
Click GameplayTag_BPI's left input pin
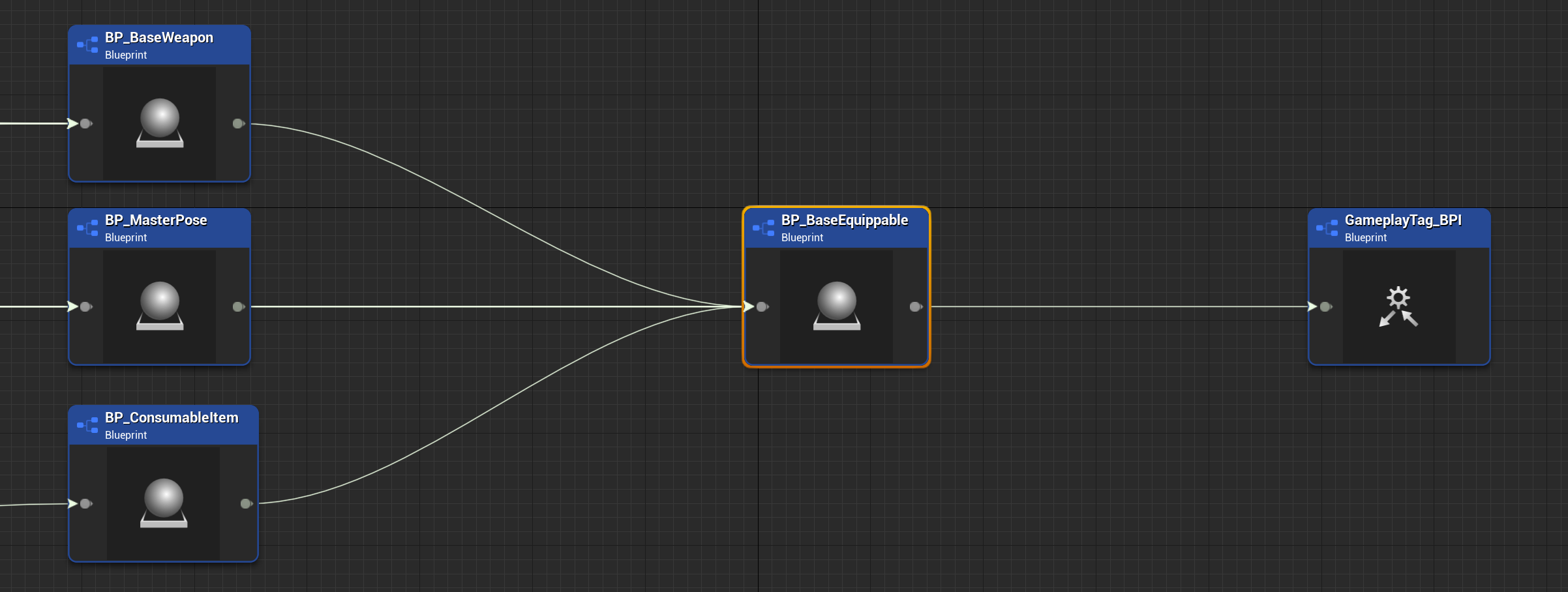pos(1325,306)
